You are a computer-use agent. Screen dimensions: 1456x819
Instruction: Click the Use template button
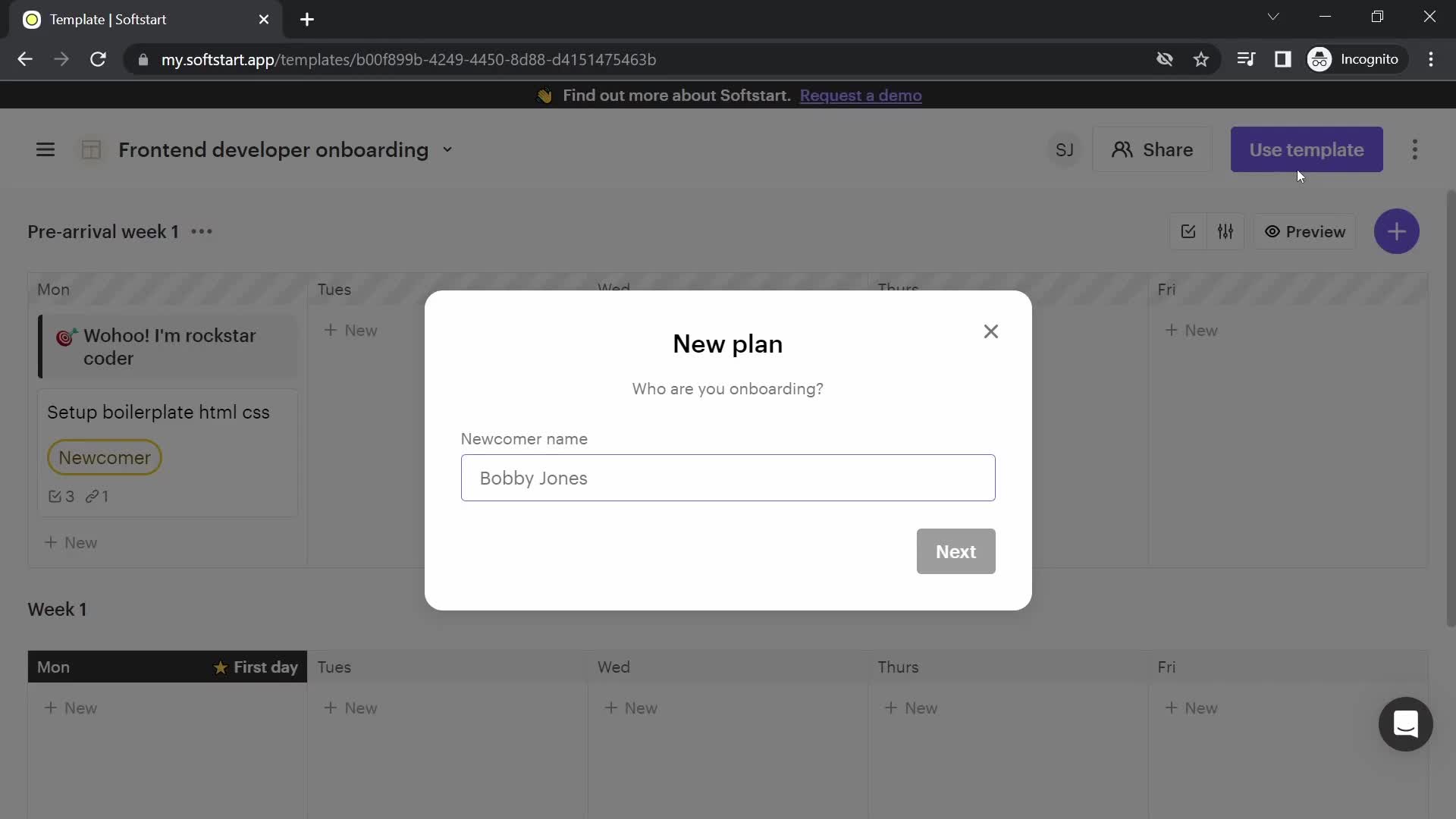[1307, 150]
